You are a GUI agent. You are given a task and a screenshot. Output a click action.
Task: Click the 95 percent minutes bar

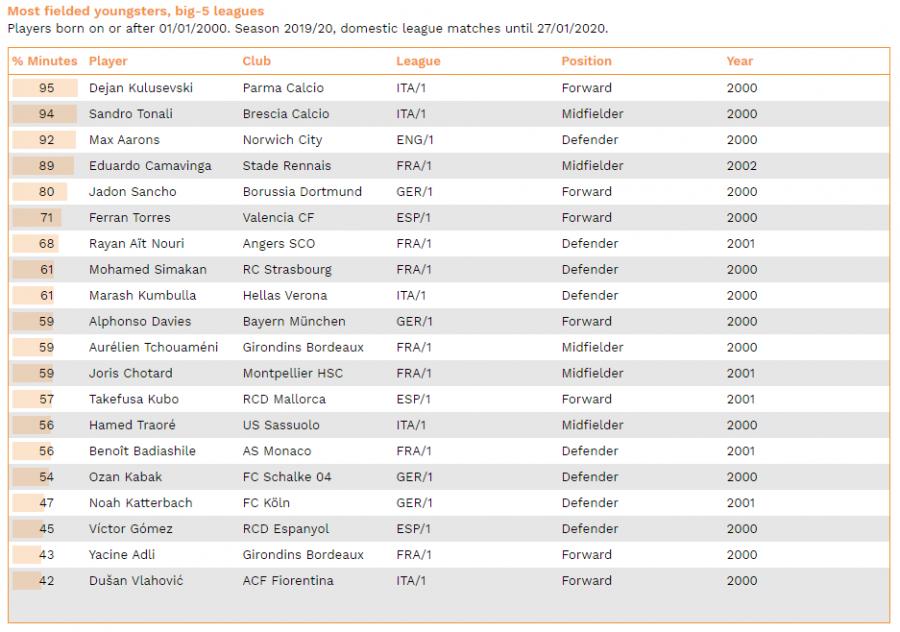(45, 88)
